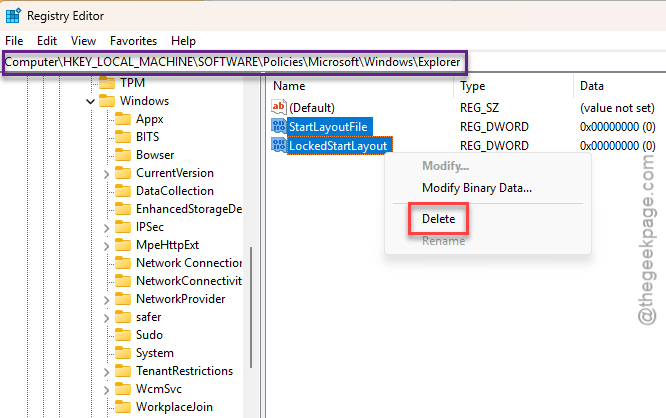This screenshot has width=666, height=418.
Task: Expand the safer key
Action: 106,318
